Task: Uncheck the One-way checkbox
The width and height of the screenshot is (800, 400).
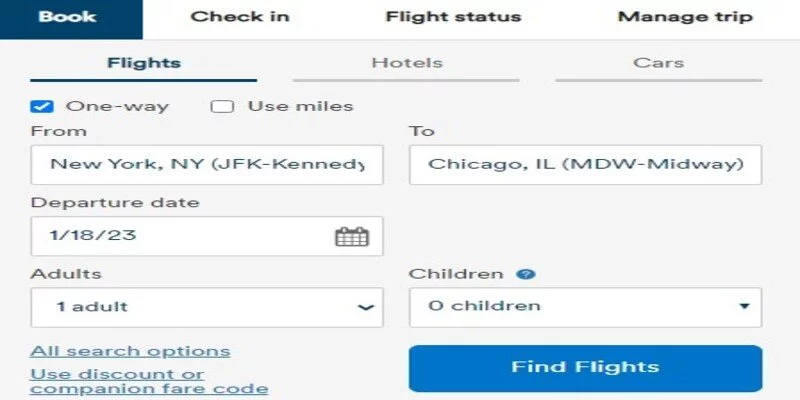Action: pos(42,107)
